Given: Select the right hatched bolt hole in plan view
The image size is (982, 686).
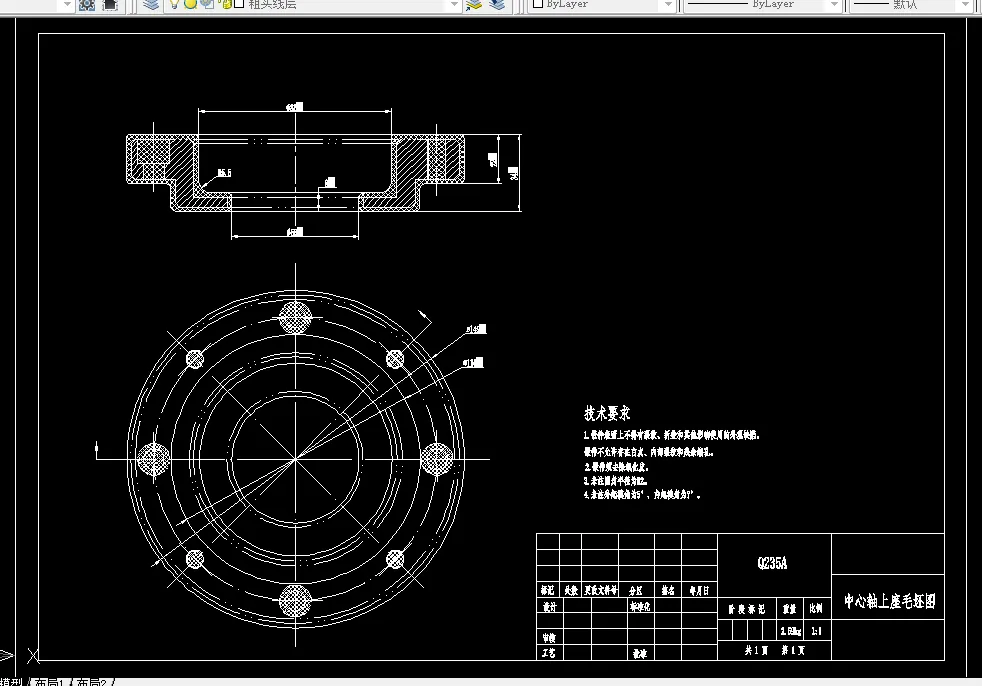Looking at the screenshot, I should click(437, 459).
